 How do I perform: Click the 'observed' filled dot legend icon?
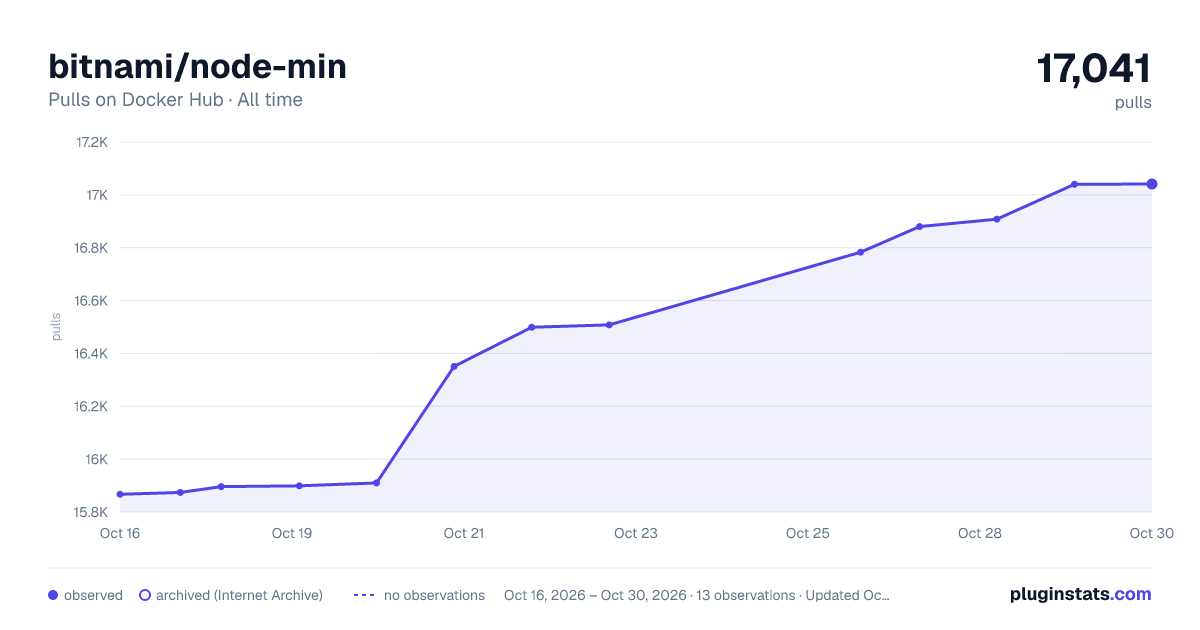53,595
